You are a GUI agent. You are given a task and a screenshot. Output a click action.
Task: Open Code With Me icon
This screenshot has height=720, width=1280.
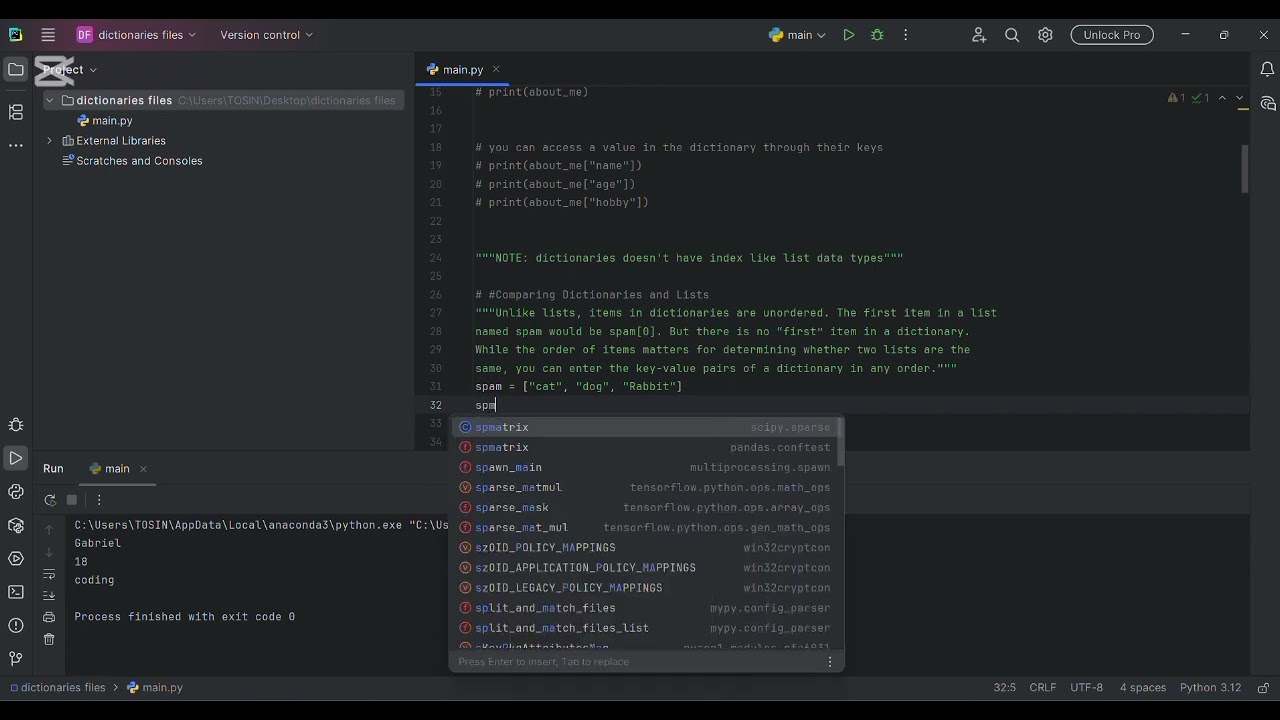click(978, 35)
